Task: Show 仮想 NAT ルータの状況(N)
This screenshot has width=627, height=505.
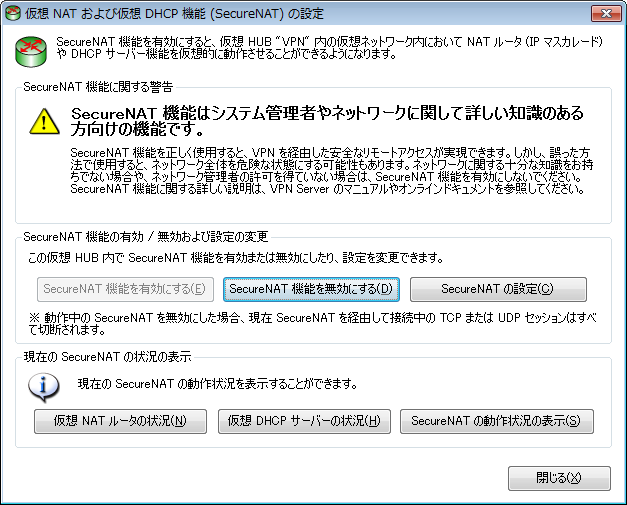Action: 120,421
